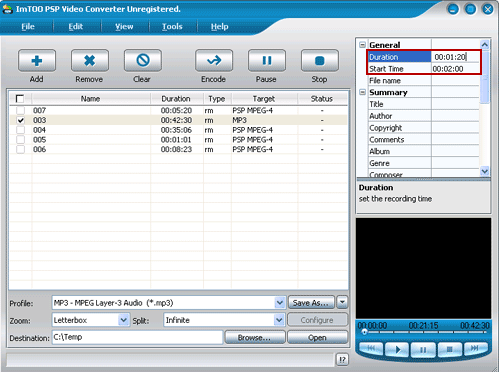Select duration 00:35:06 of file 004

pyautogui.click(x=176, y=130)
